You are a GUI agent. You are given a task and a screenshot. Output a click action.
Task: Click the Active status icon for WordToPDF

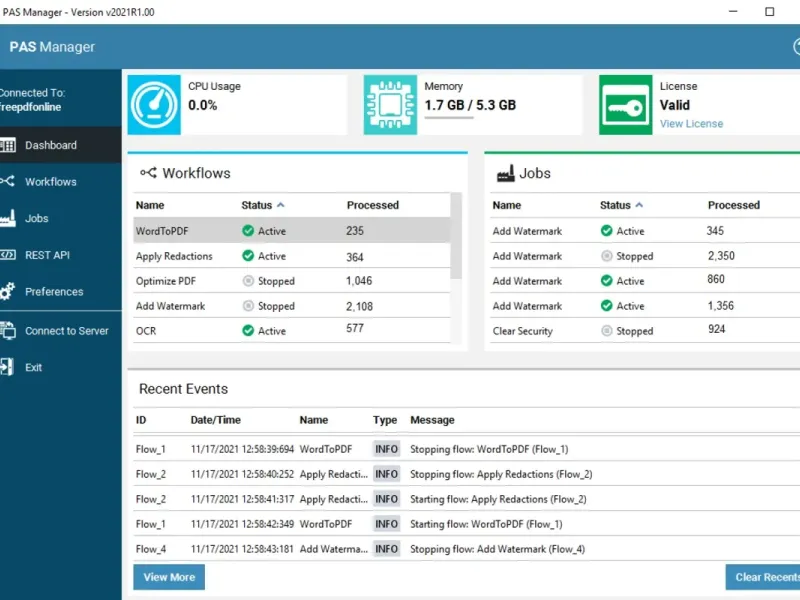248,231
